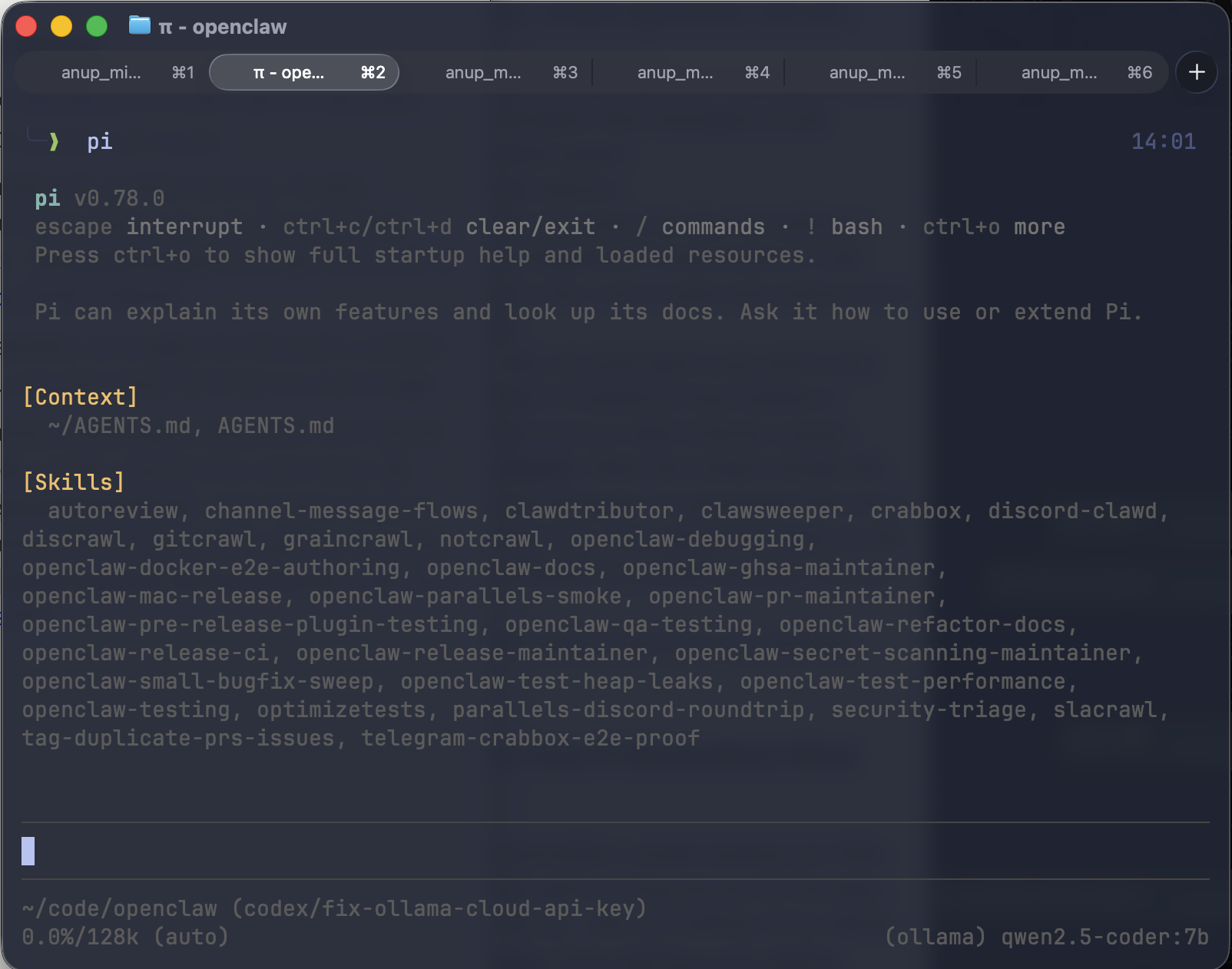The image size is (1232, 969).
Task: Click the openclaw-pr-maintainer skill
Action: click(x=792, y=596)
